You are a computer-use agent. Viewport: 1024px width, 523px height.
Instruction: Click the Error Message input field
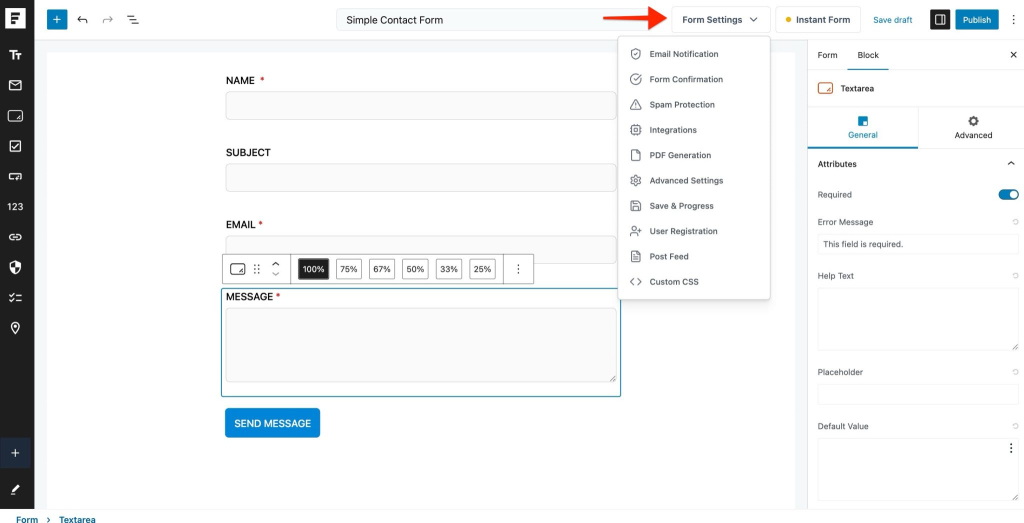[918, 244]
